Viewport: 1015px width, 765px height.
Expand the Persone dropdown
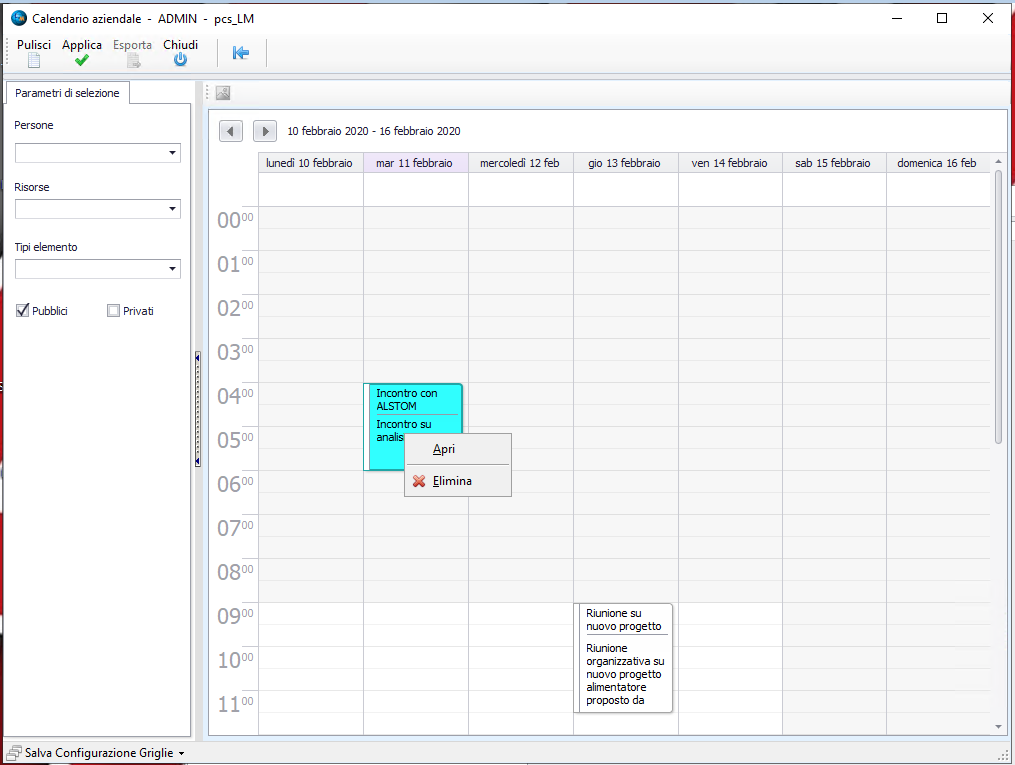173,153
